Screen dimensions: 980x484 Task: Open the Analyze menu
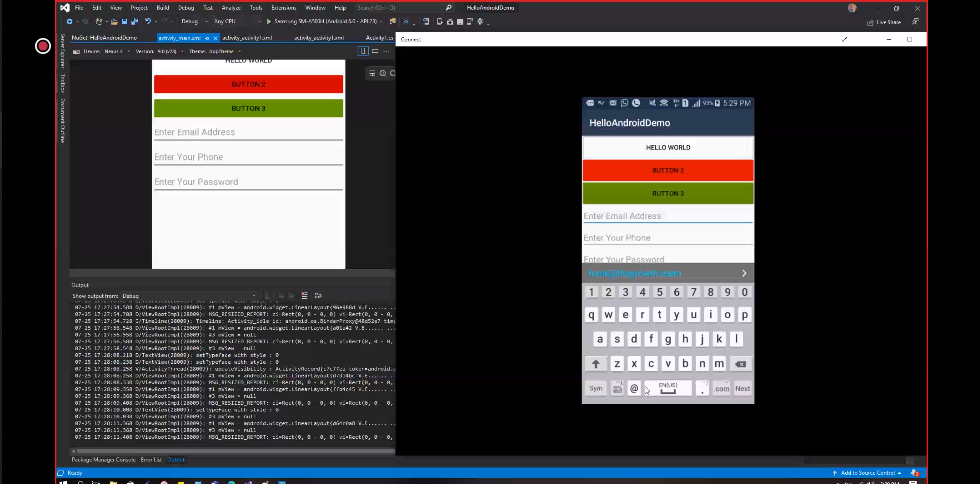(x=231, y=8)
